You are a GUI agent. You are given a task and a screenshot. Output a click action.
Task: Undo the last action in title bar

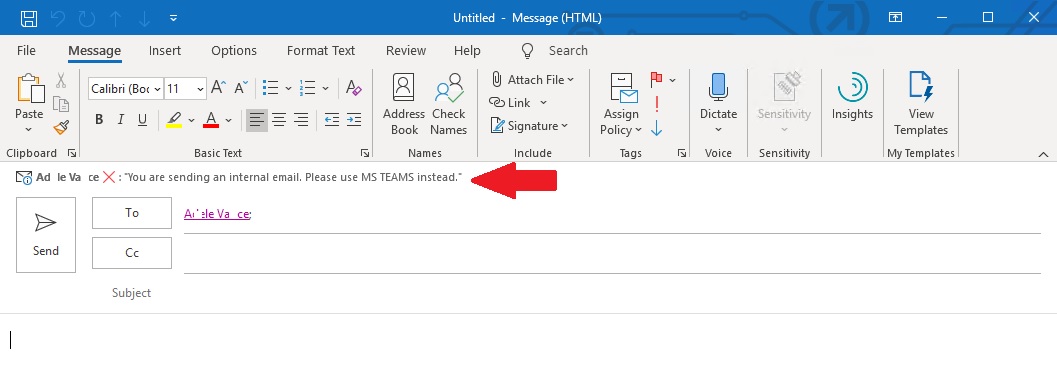click(x=58, y=18)
